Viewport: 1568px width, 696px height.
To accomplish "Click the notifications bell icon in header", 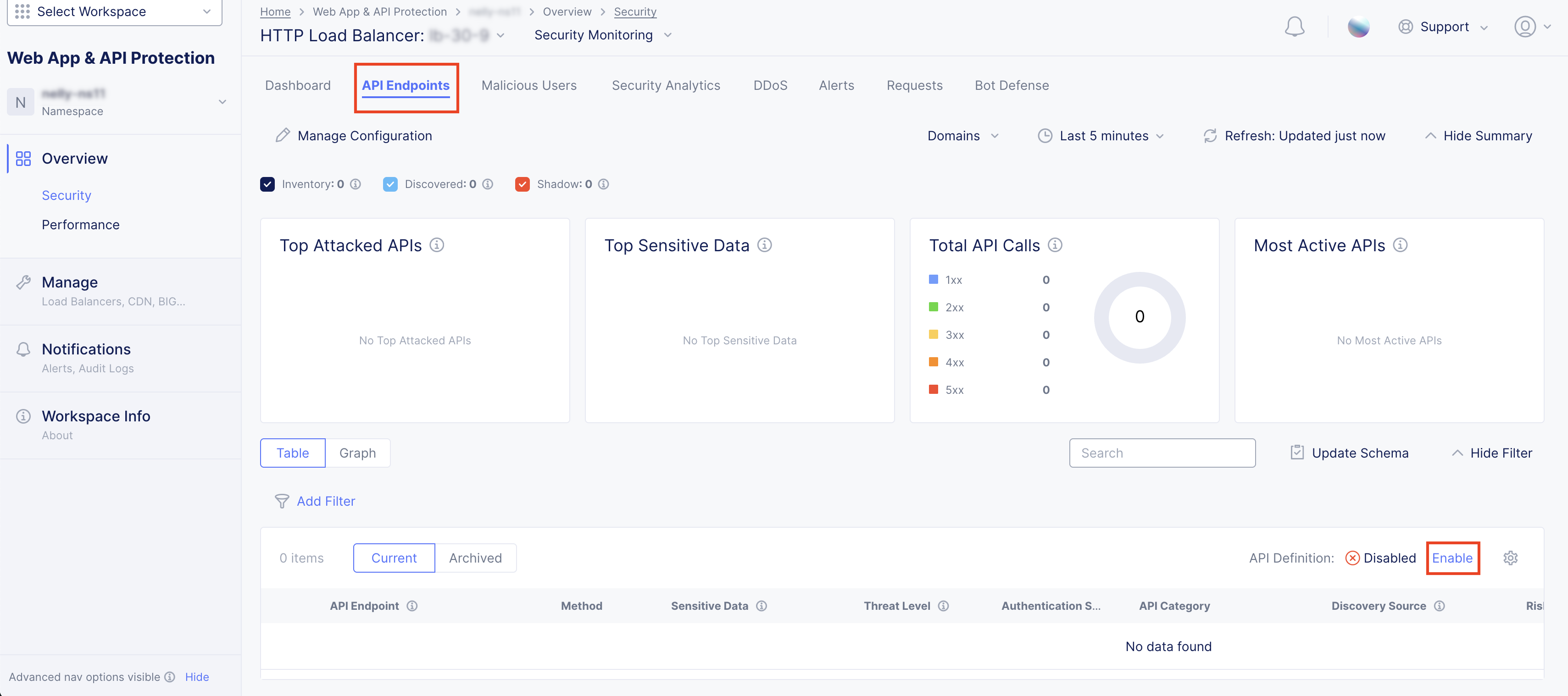I will tap(1294, 27).
